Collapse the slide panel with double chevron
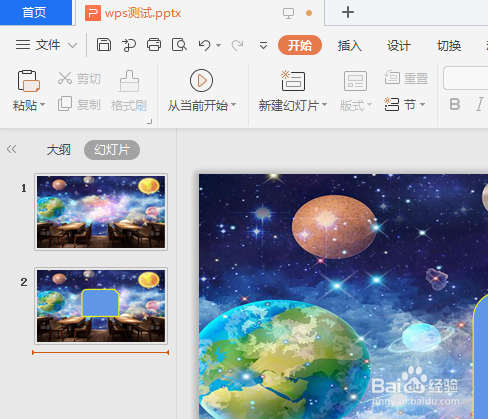 [11, 149]
